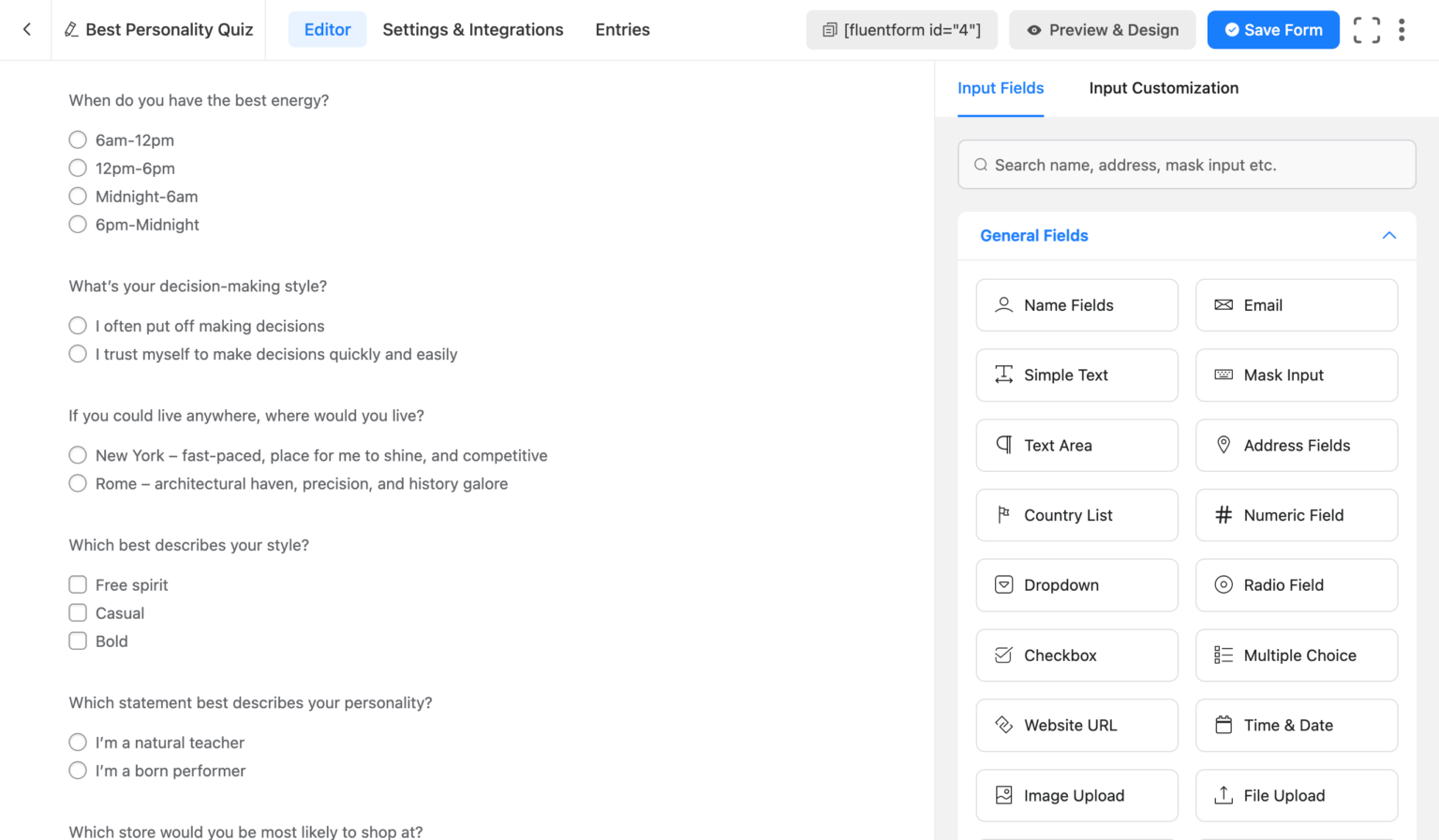The height and width of the screenshot is (840, 1439).
Task: Save the form
Action: (x=1272, y=29)
